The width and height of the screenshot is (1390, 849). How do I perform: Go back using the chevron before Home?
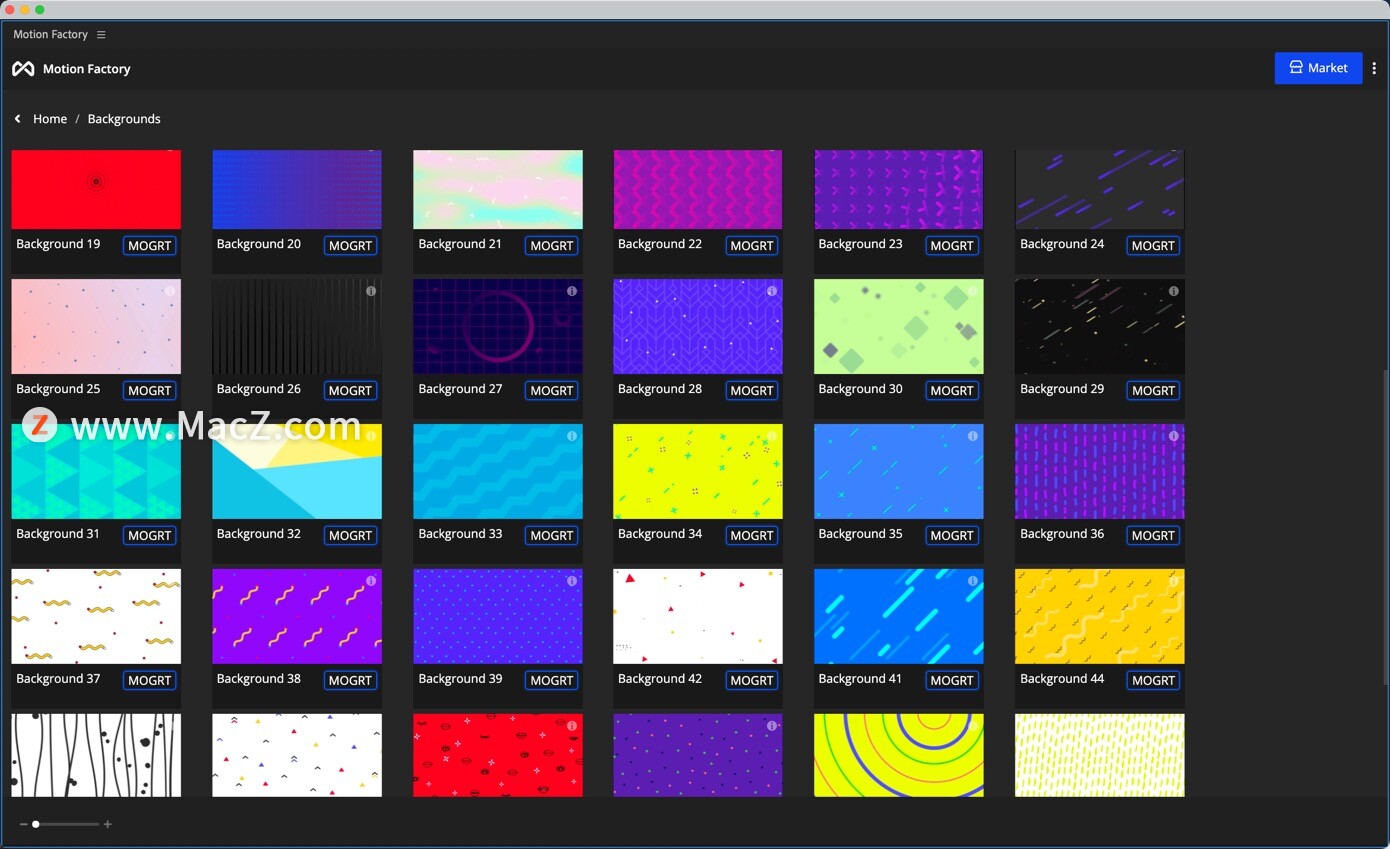click(17, 119)
